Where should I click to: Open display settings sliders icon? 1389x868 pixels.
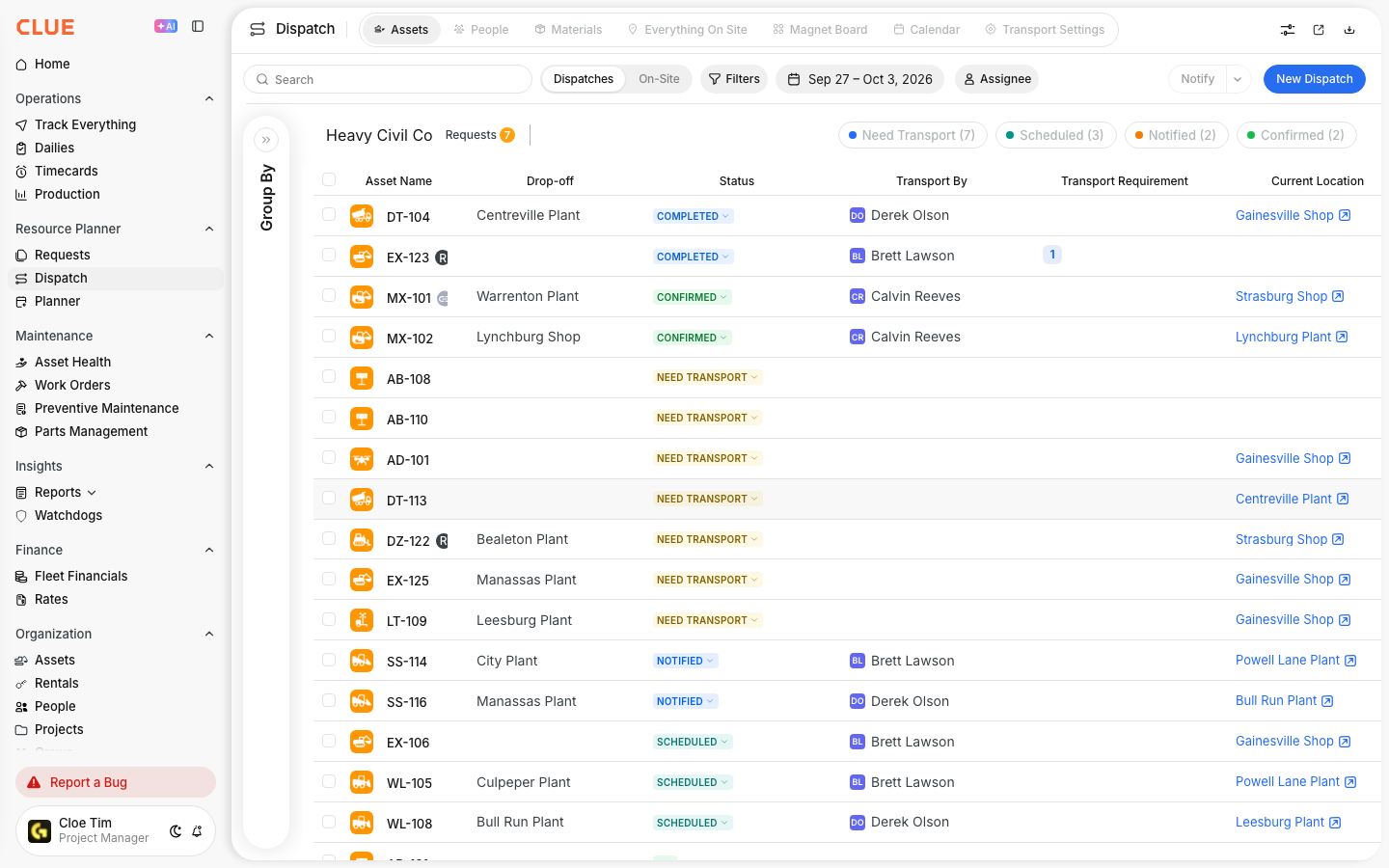[1288, 30]
